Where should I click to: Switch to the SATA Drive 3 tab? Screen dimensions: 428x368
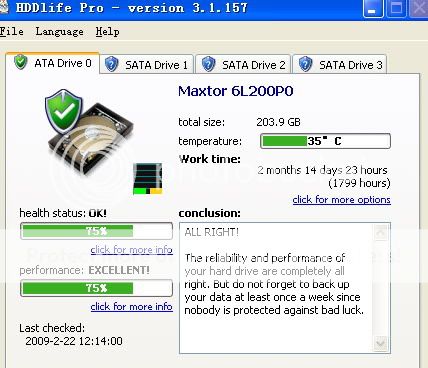pos(340,64)
